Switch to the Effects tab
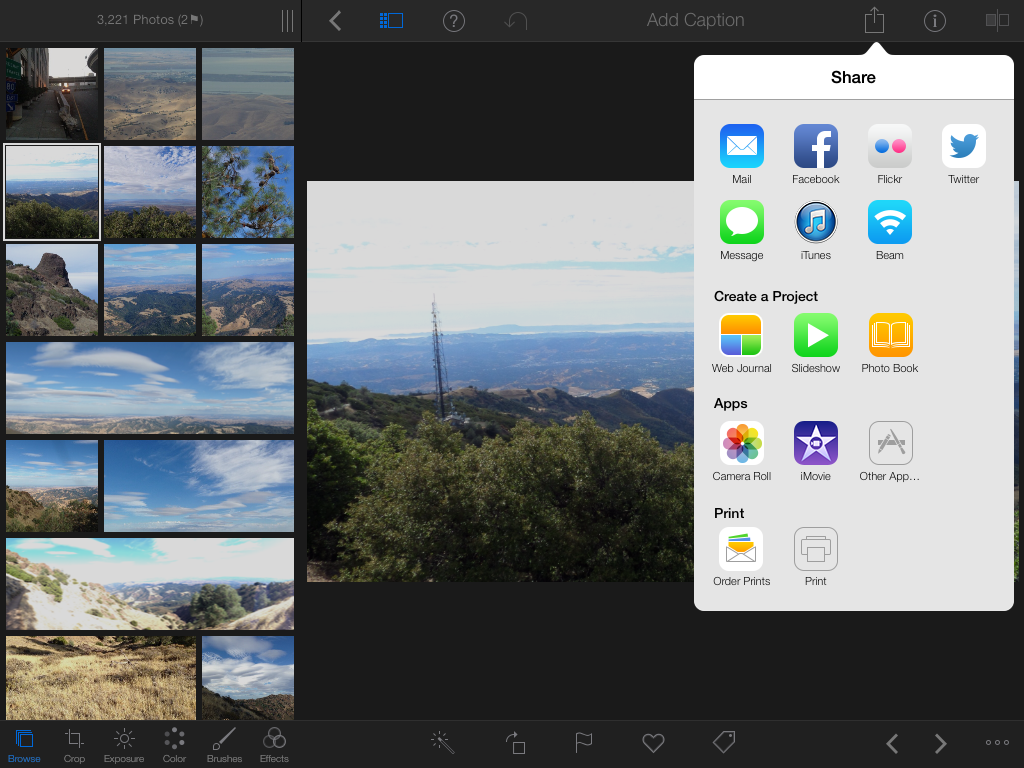The width and height of the screenshot is (1024, 768). tap(274, 745)
